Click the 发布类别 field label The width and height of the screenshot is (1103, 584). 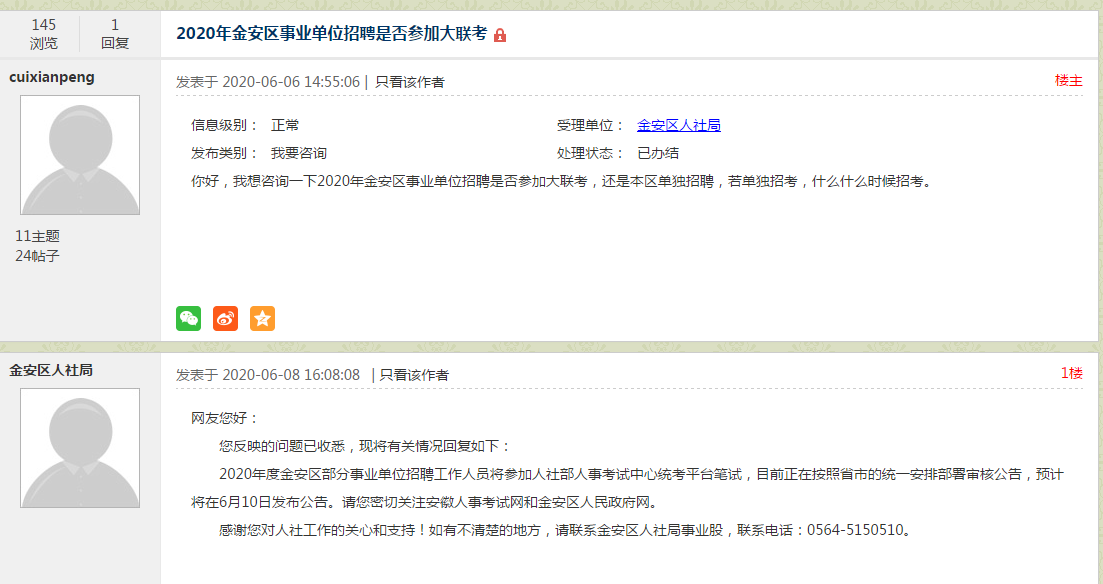225,153
